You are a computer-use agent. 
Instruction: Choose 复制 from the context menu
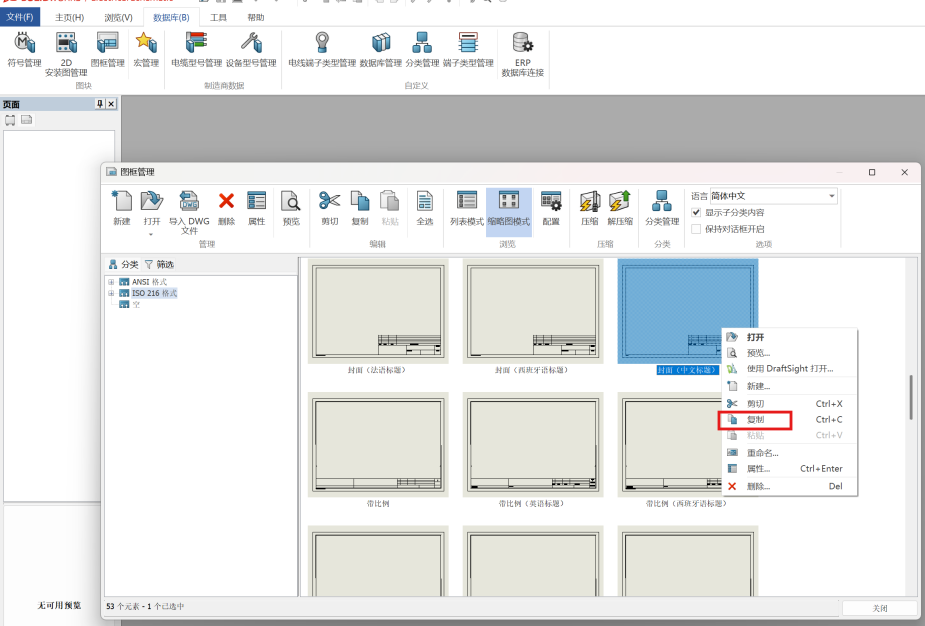(x=756, y=420)
